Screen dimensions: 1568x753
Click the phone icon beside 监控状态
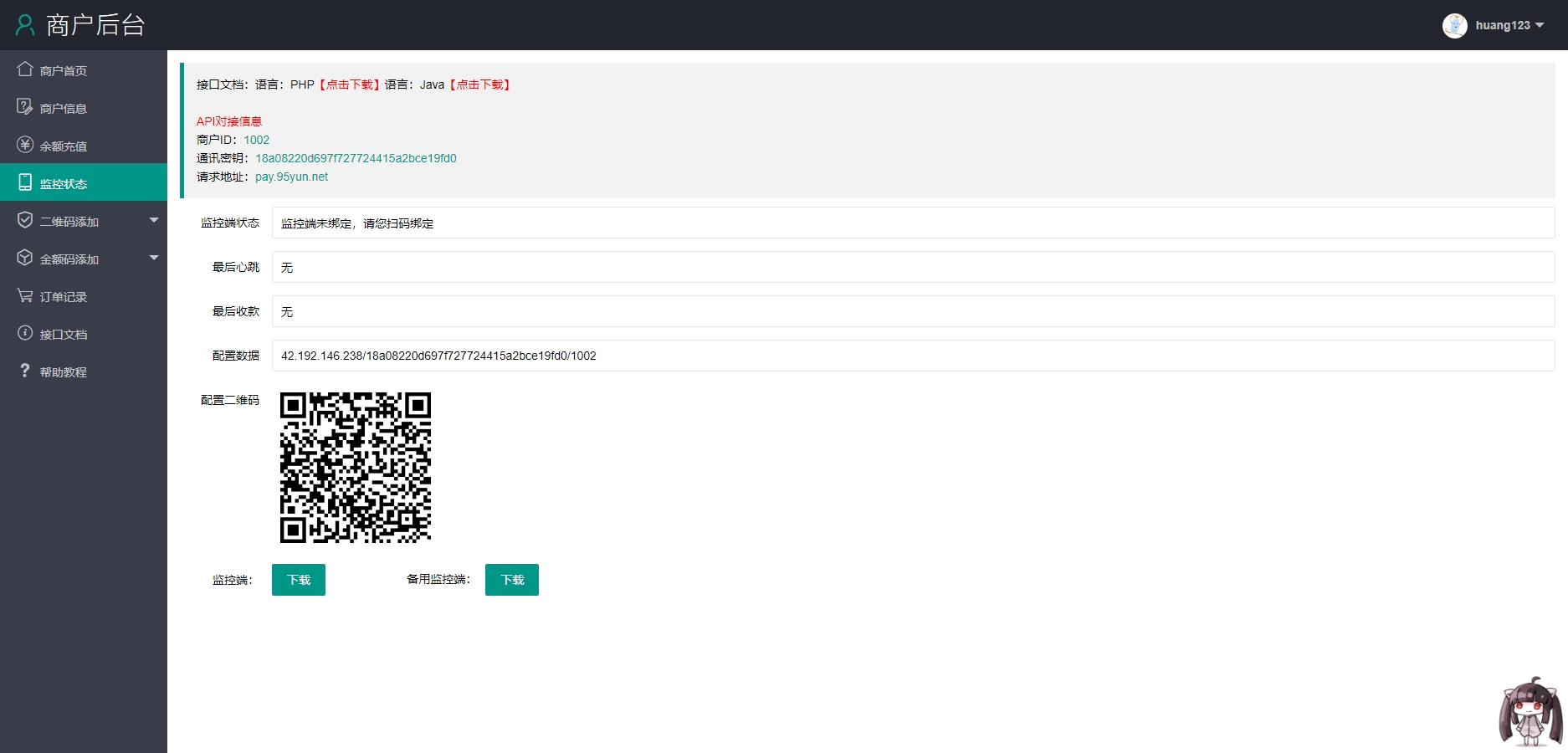[25, 182]
